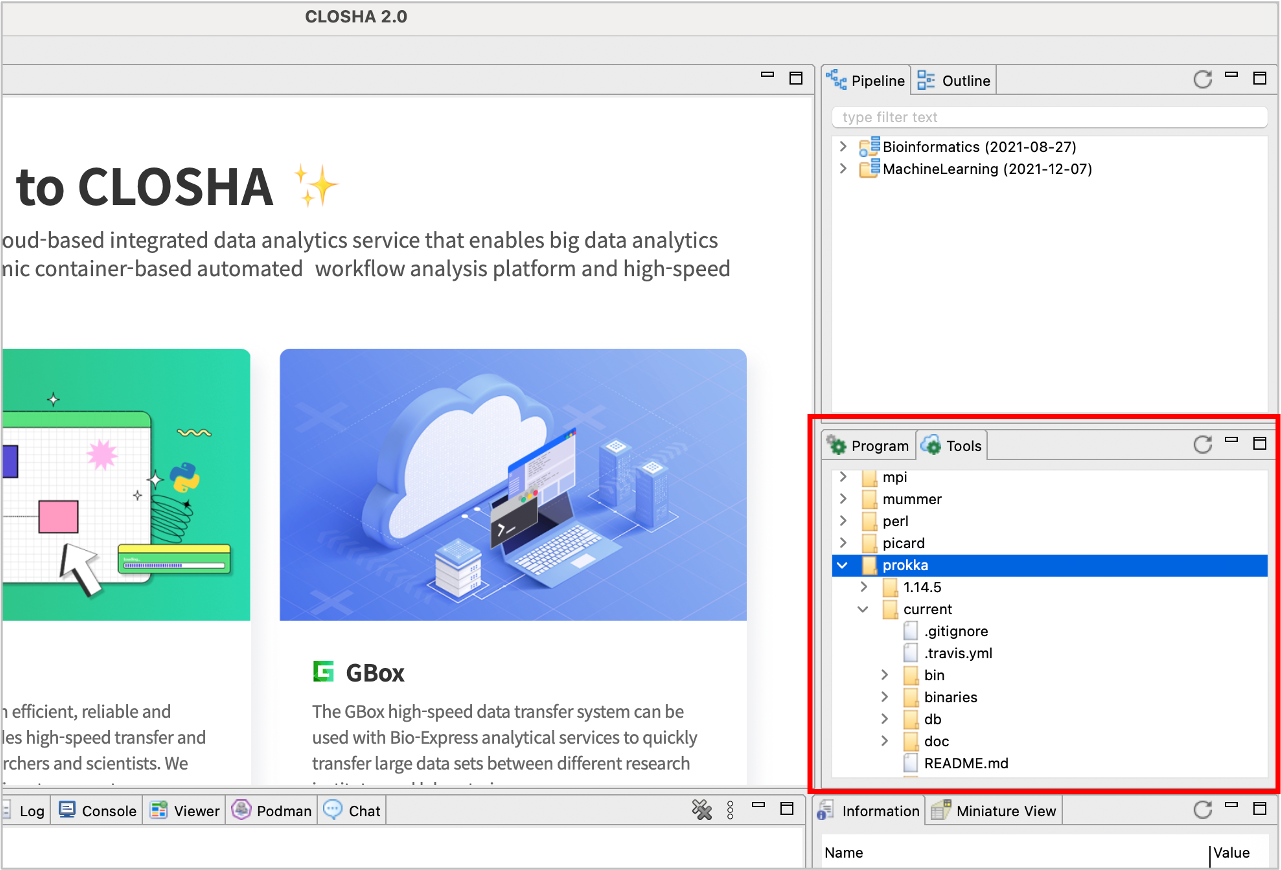The width and height of the screenshot is (1281, 870).
Task: Open the Chat tab
Action: click(352, 811)
